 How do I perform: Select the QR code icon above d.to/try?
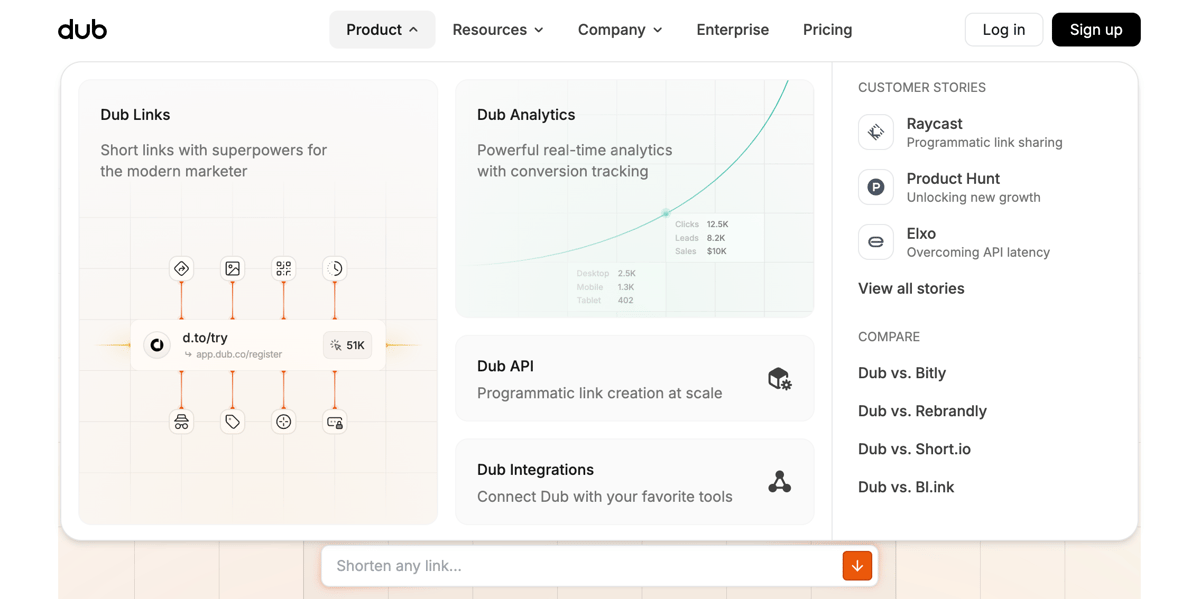click(283, 268)
